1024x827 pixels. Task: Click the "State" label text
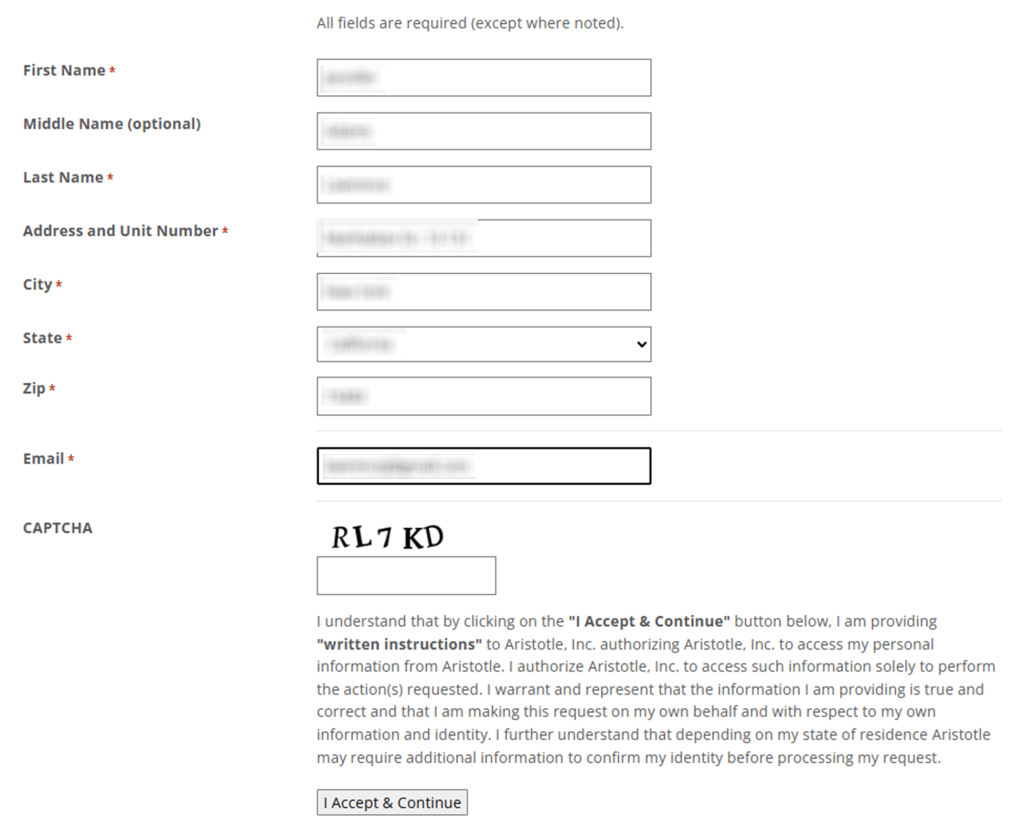click(x=42, y=338)
